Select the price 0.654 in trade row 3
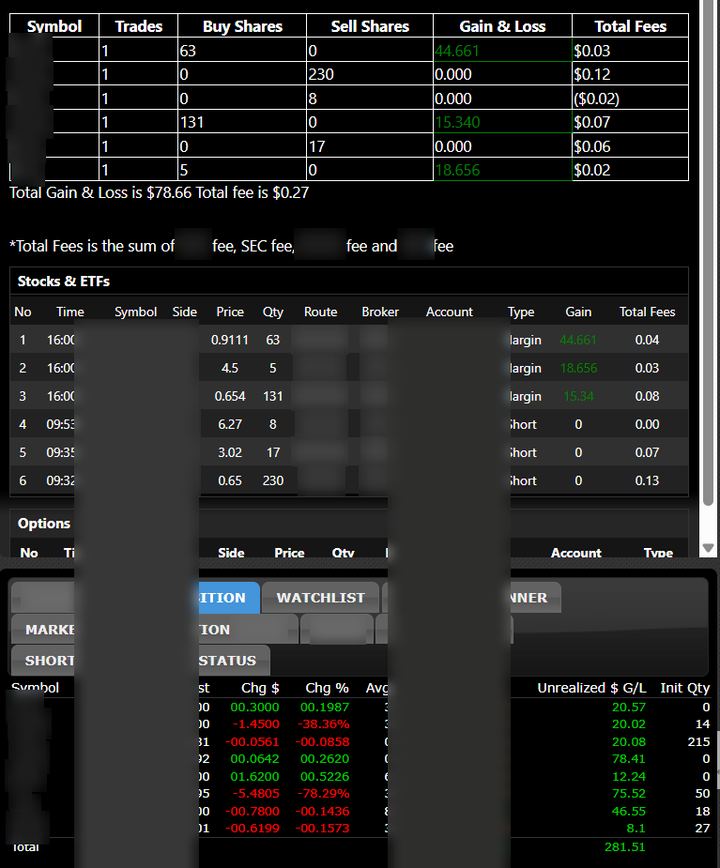The height and width of the screenshot is (868, 720). pyautogui.click(x=230, y=396)
